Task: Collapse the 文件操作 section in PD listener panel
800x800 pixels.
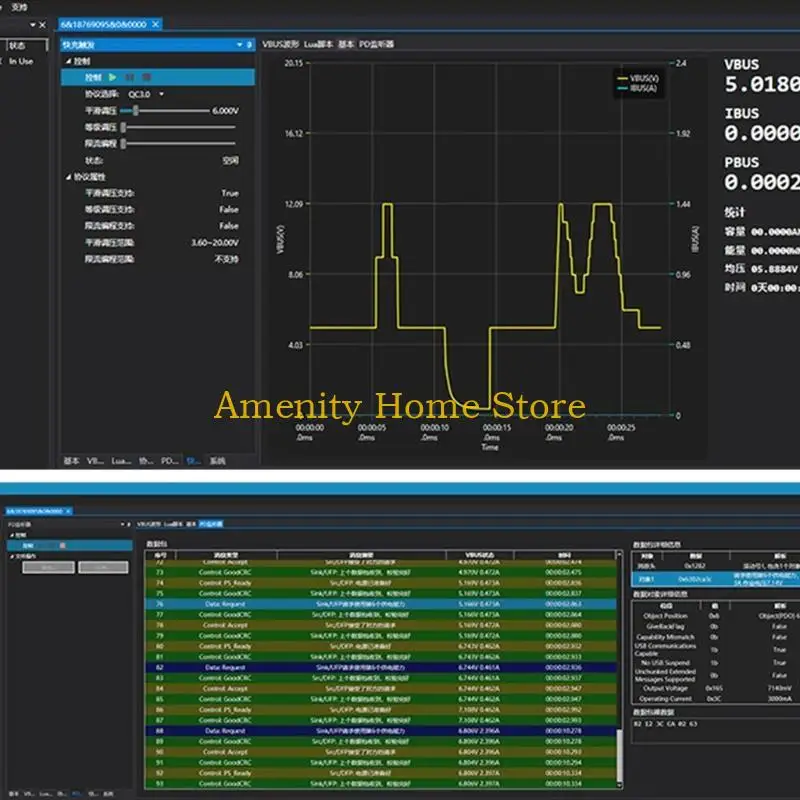Action: (12, 556)
